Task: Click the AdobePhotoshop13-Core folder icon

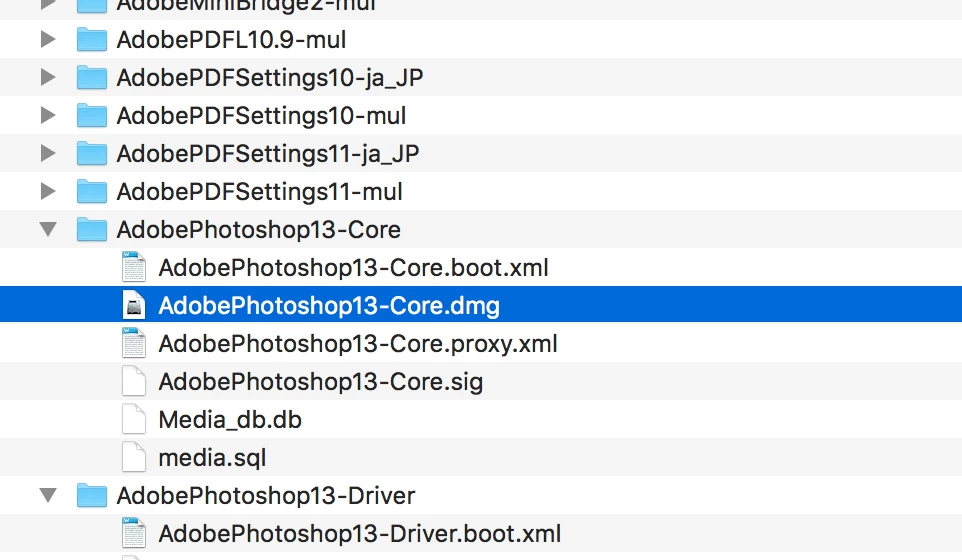Action: pyautogui.click(x=92, y=230)
